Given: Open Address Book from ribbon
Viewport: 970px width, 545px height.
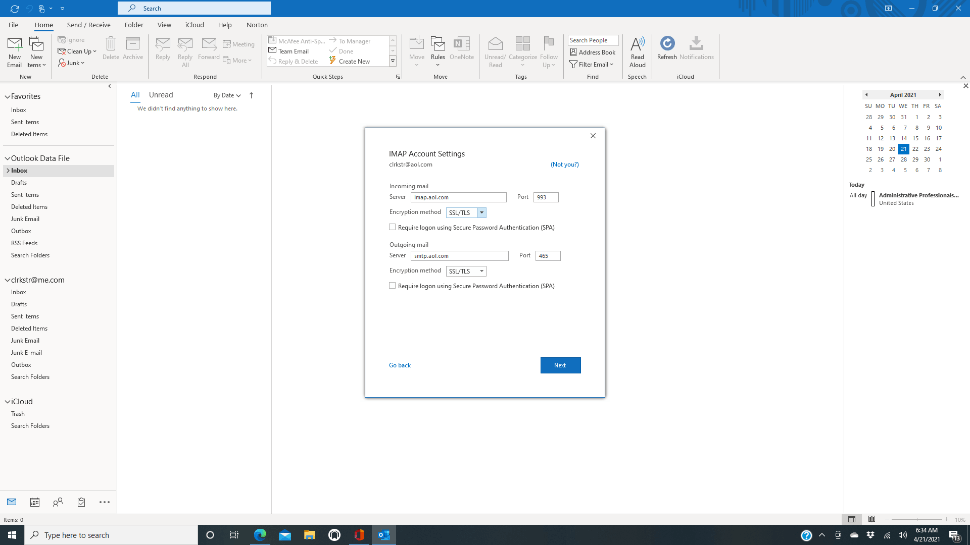Looking at the screenshot, I should [593, 53].
